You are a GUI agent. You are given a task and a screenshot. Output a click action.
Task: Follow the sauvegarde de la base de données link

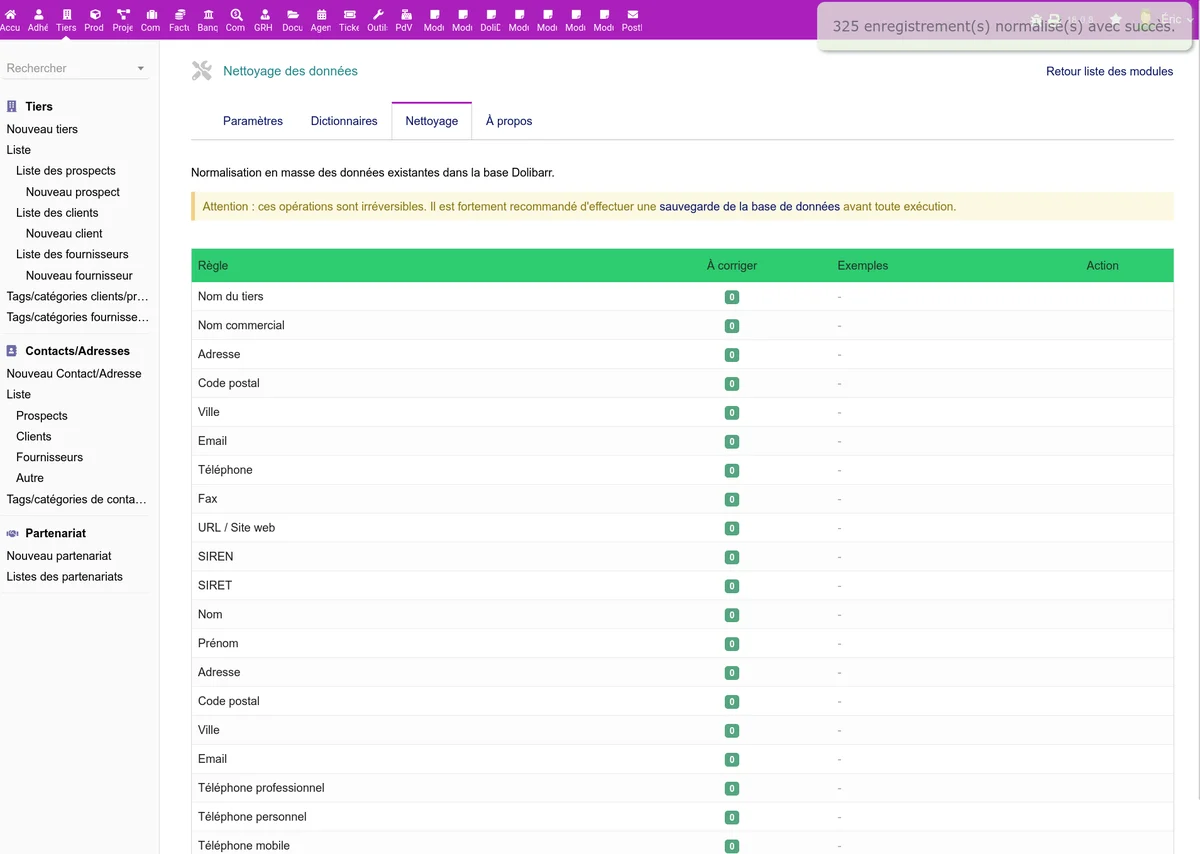pos(749,207)
